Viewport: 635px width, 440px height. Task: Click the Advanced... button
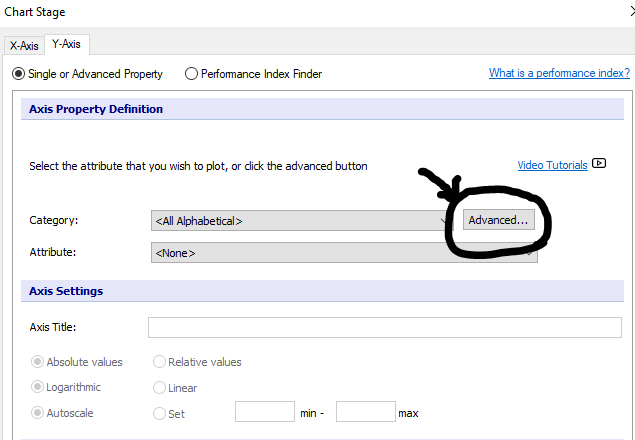pyautogui.click(x=499, y=220)
